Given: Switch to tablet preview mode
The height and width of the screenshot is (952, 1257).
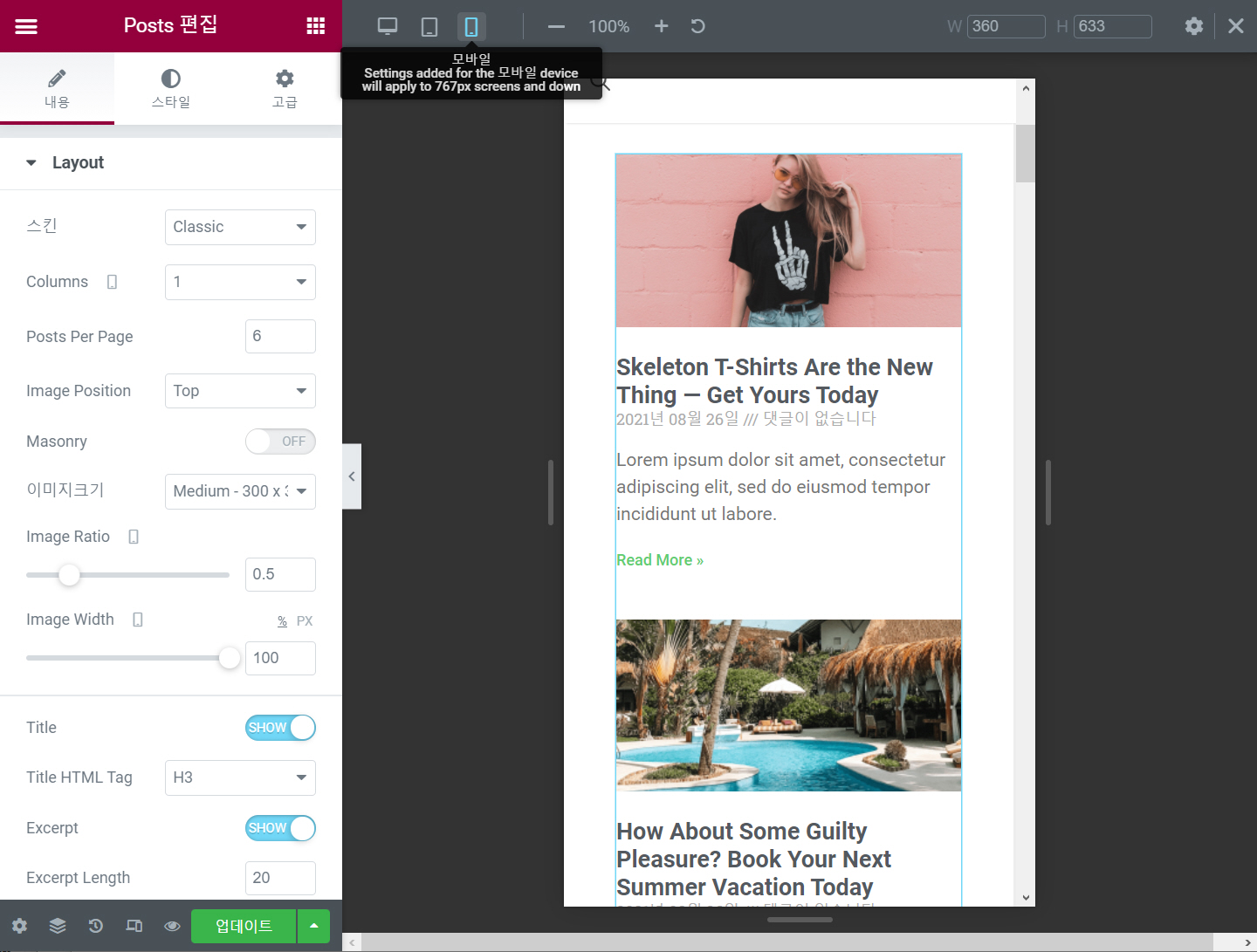Looking at the screenshot, I should pyautogui.click(x=429, y=26).
